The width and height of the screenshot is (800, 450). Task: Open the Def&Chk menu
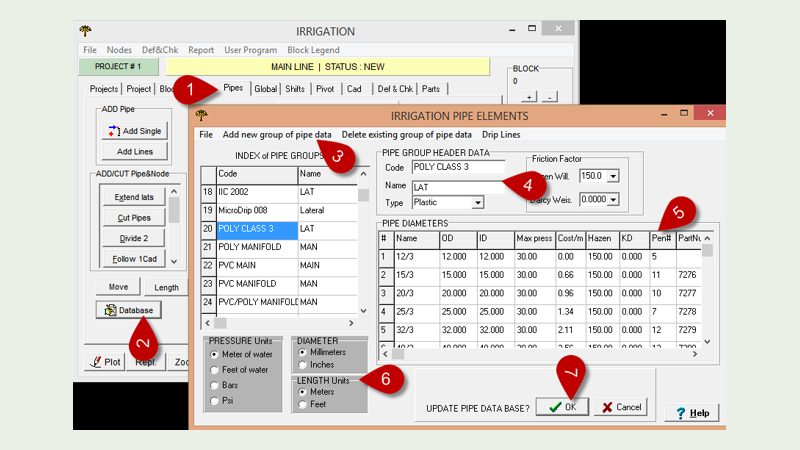[x=160, y=50]
